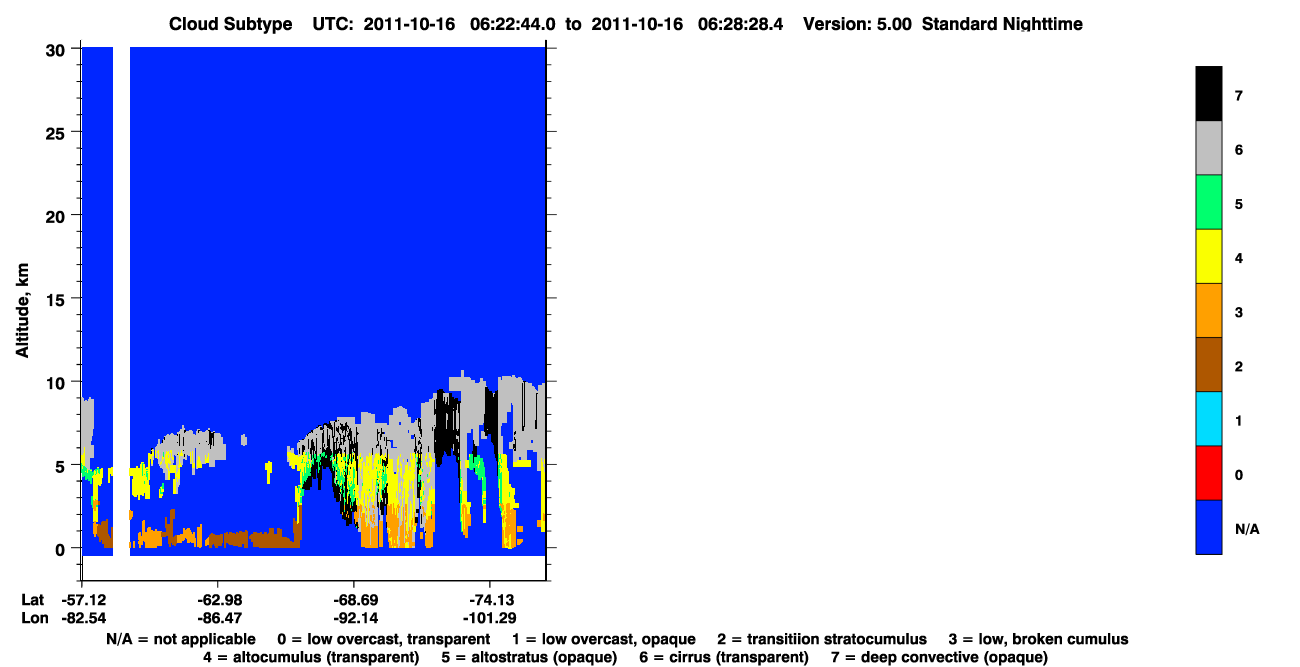This screenshot has height=667, width=1300.
Task: Click the latitude value -68.69
Action: [x=354, y=600]
